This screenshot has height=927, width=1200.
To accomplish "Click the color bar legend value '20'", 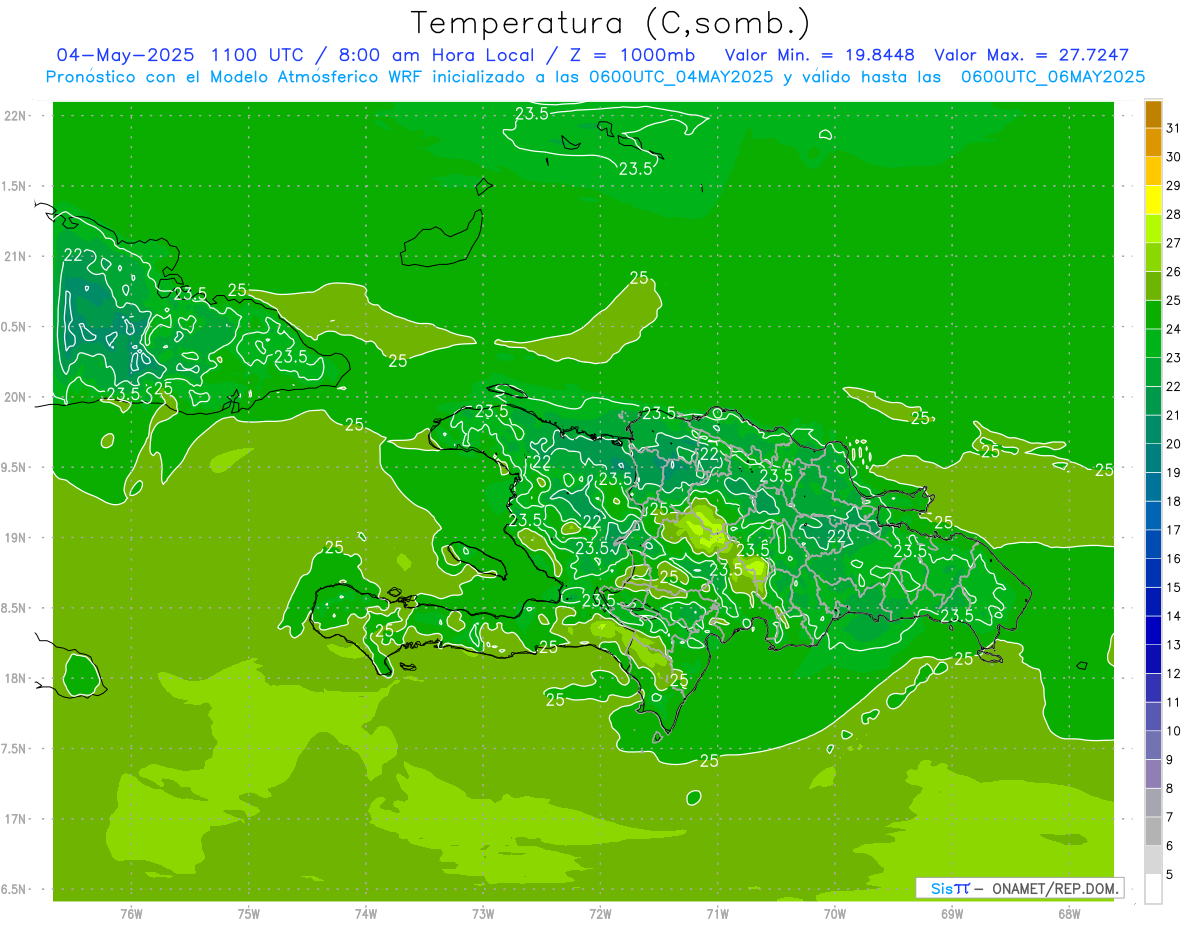I will pyautogui.click(x=1174, y=444).
